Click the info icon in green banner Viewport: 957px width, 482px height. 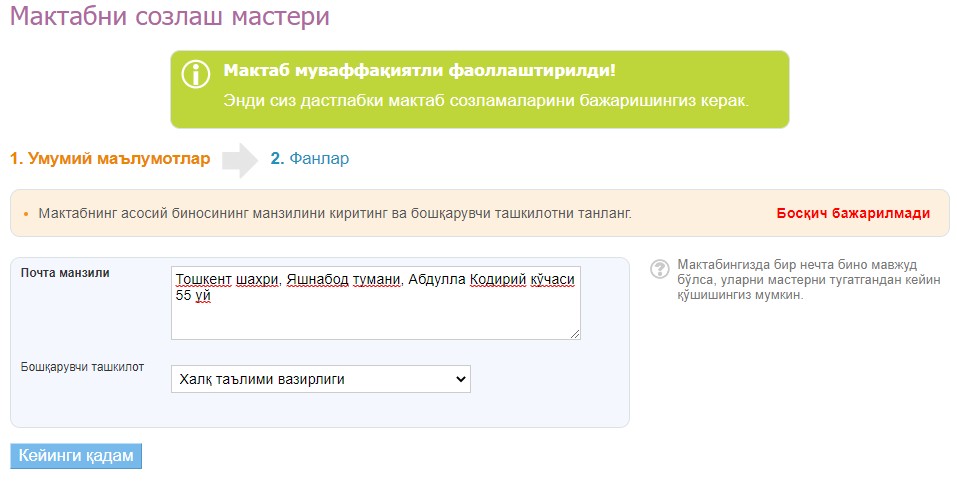tap(197, 74)
